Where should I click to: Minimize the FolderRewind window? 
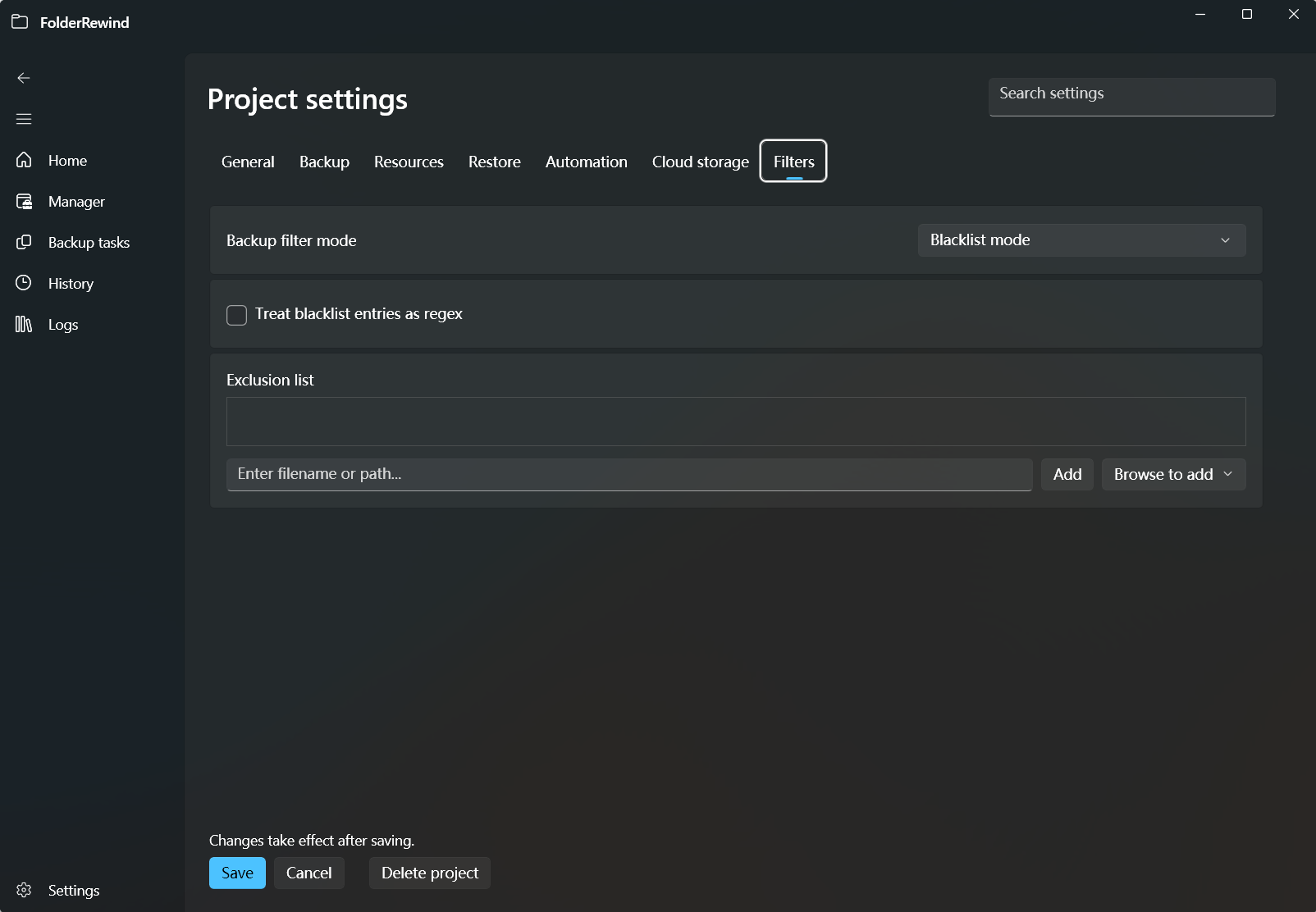(1200, 14)
